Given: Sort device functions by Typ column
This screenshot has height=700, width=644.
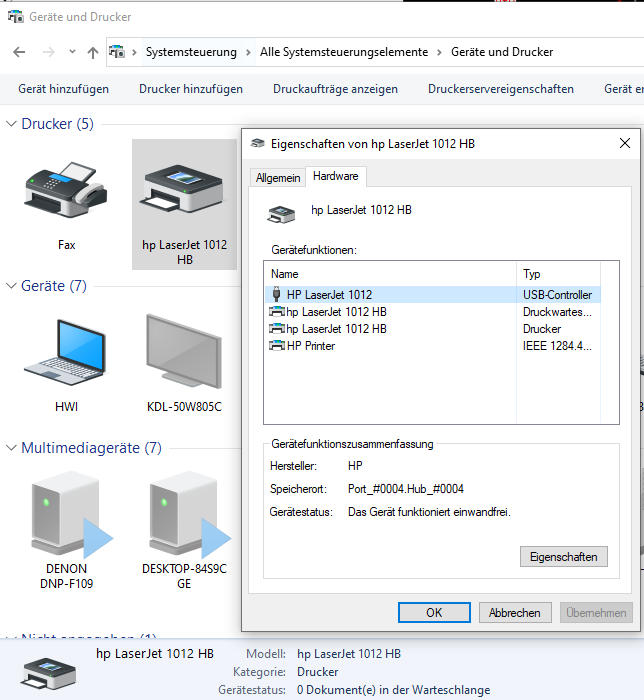Looking at the screenshot, I should click(x=558, y=274).
